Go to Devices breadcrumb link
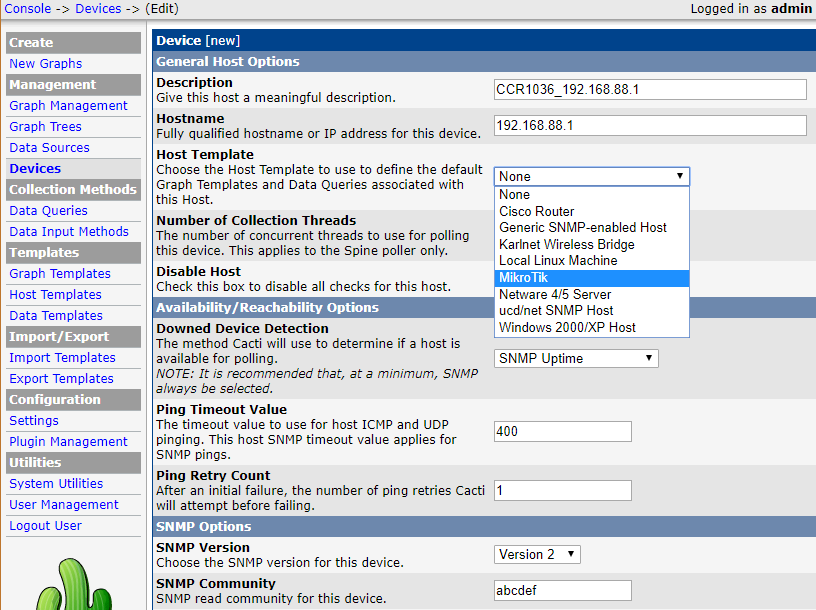 pyautogui.click(x=98, y=8)
